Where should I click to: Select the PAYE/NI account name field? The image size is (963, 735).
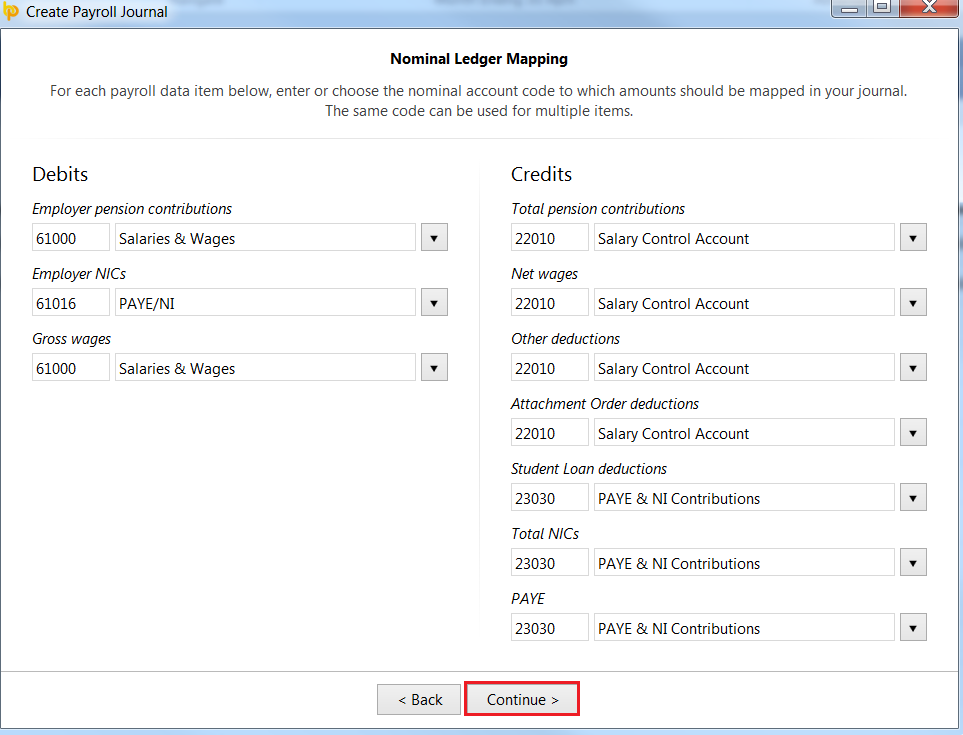(265, 303)
